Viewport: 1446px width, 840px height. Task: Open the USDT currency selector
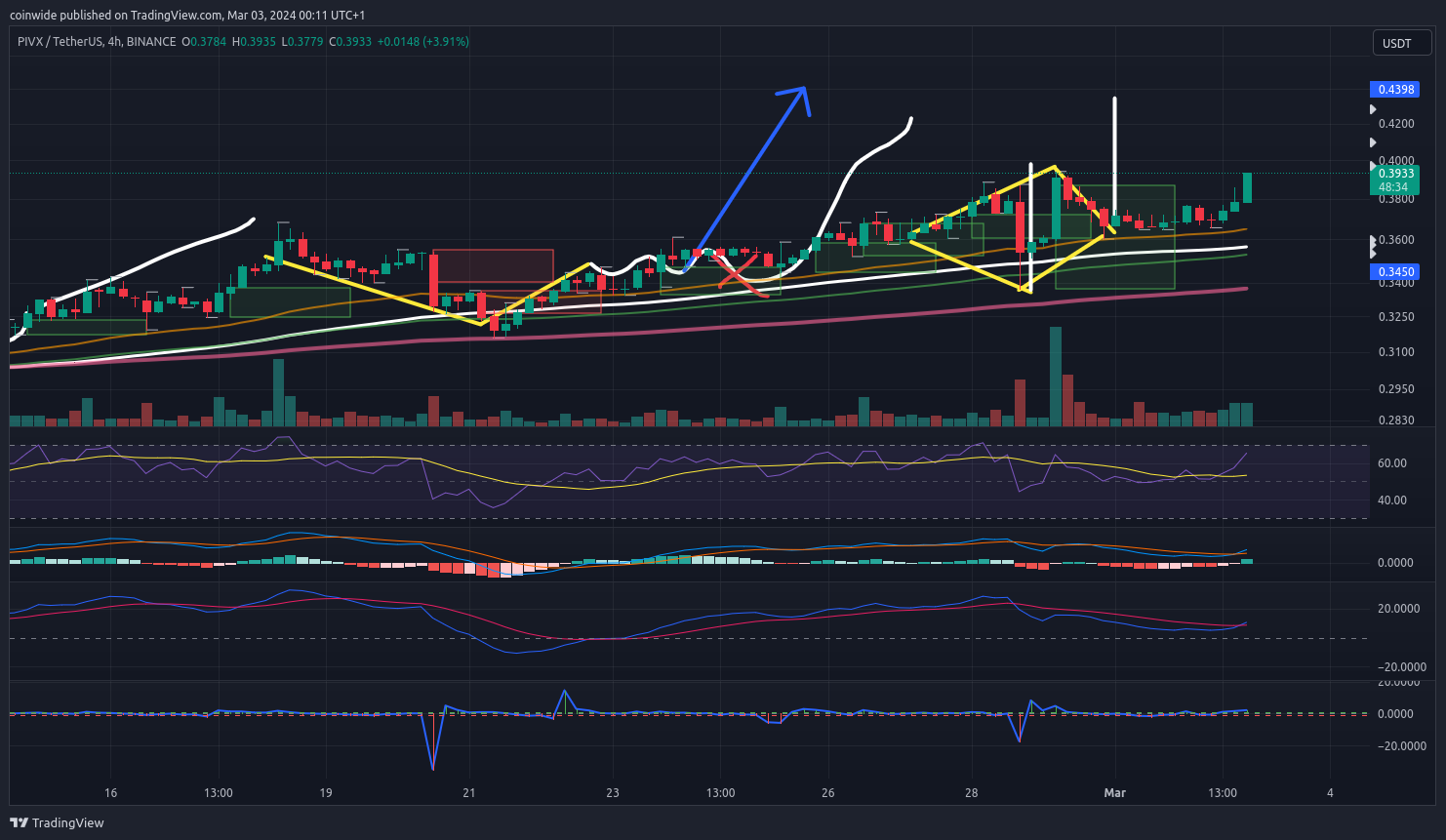1402,43
